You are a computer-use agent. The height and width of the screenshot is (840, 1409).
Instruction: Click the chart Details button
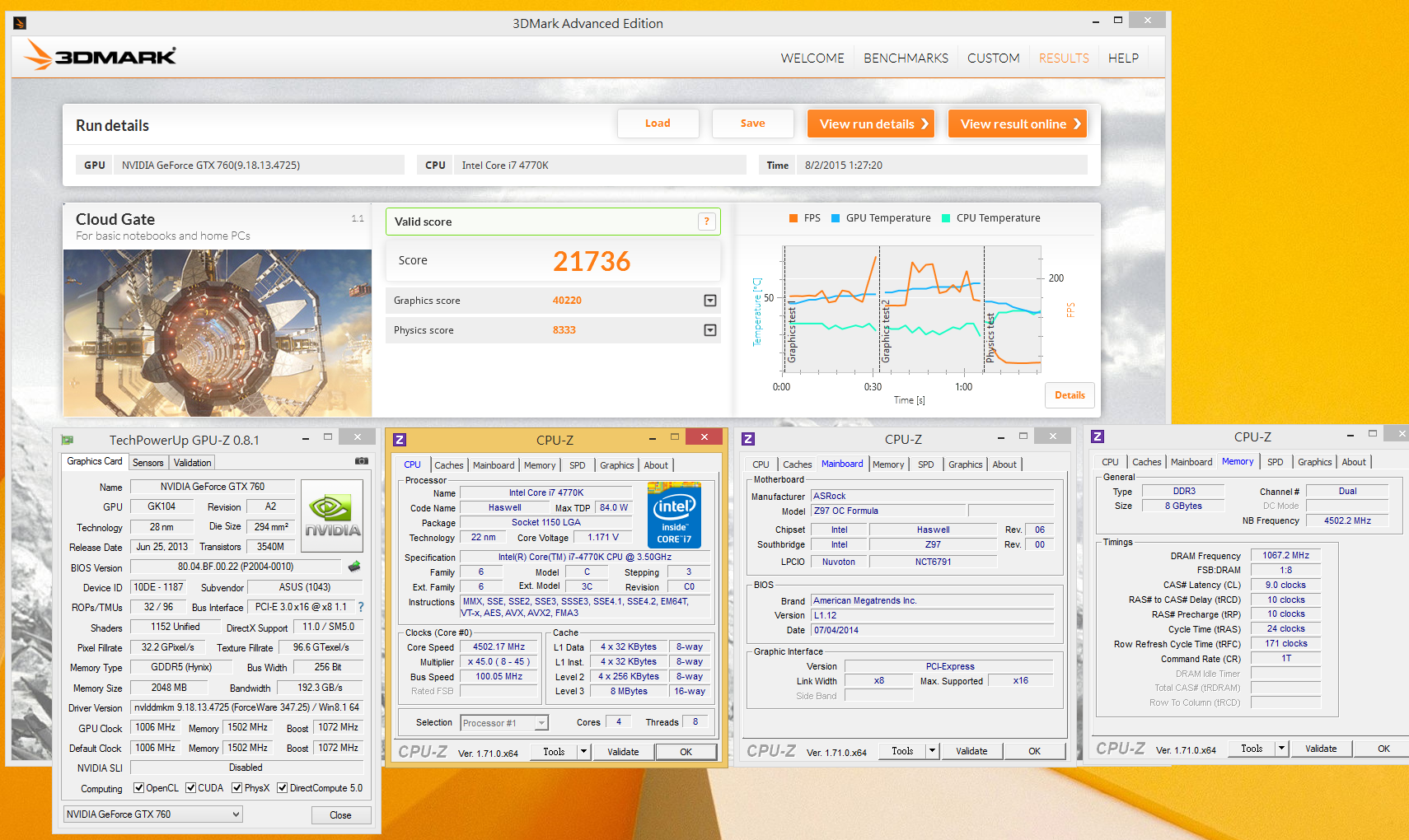[1070, 395]
